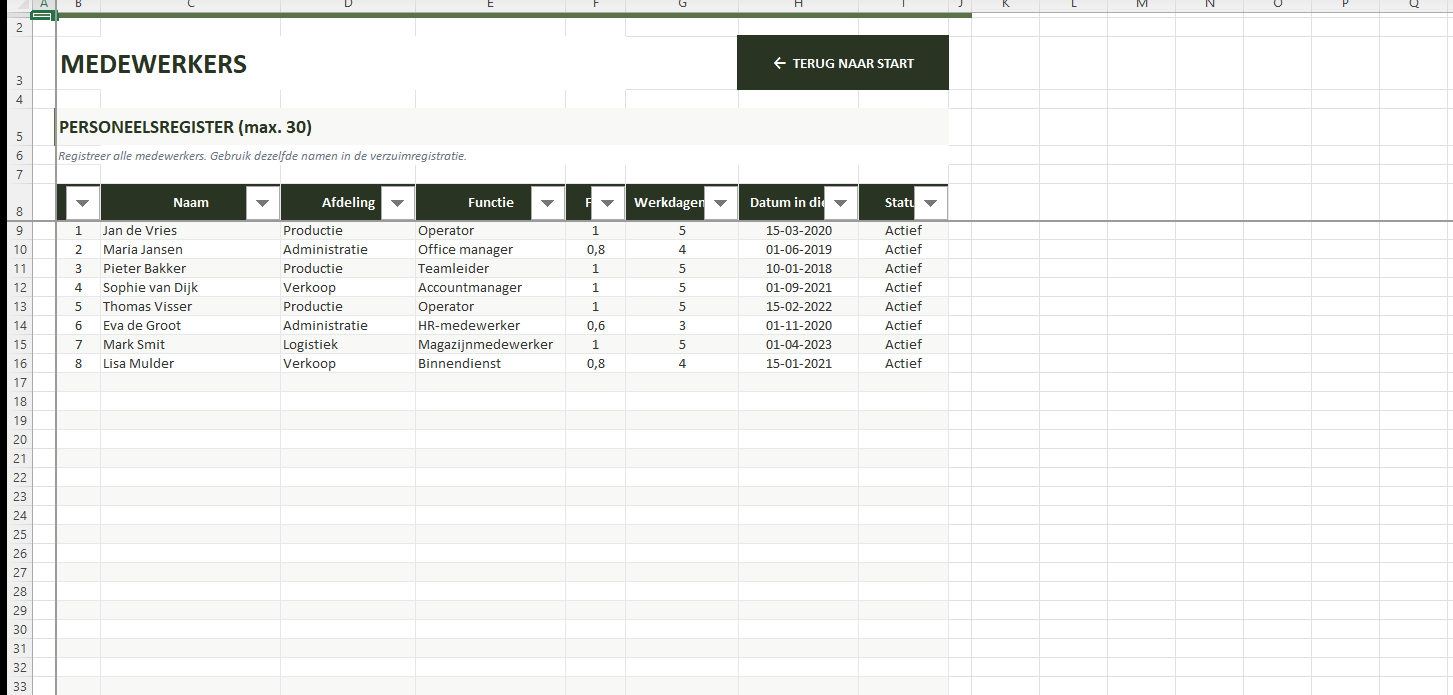This screenshot has height=695, width=1453.
Task: Click the Terug naar start button
Action: click(842, 63)
